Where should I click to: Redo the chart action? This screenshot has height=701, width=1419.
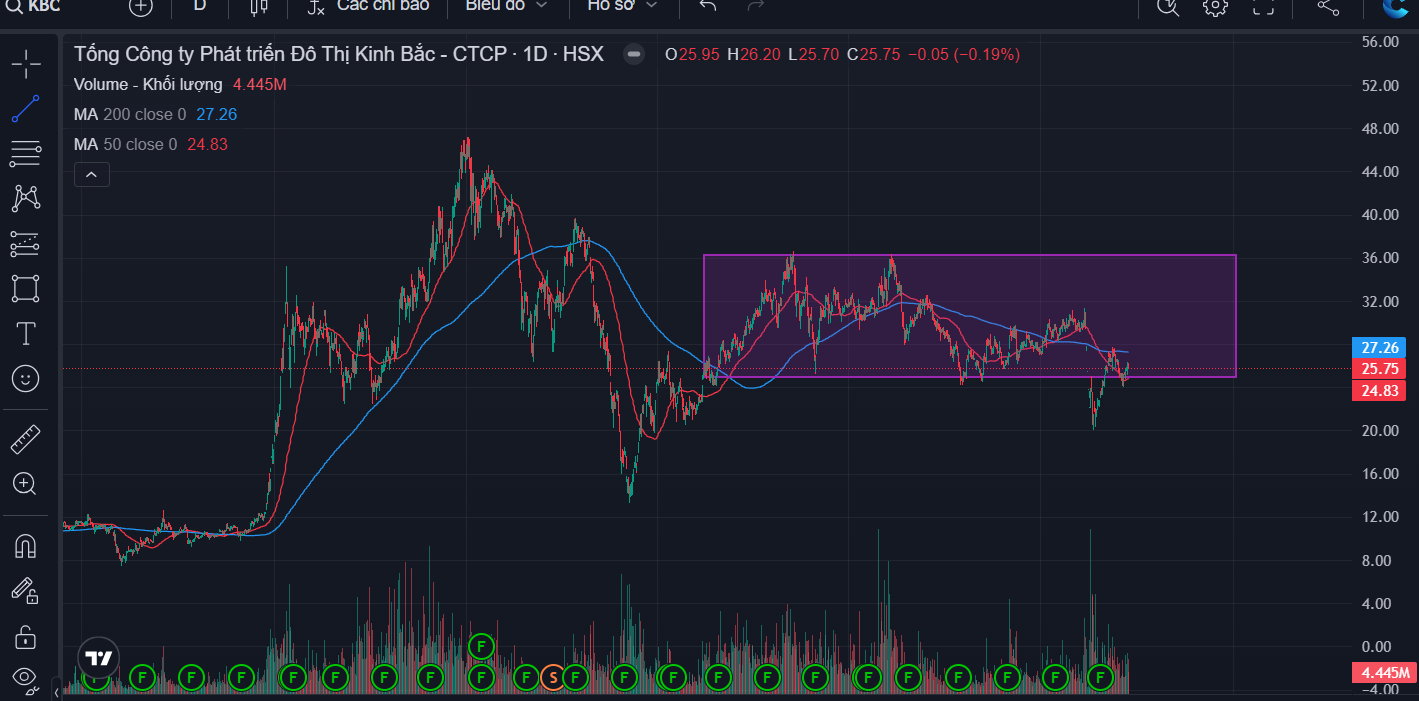click(756, 6)
